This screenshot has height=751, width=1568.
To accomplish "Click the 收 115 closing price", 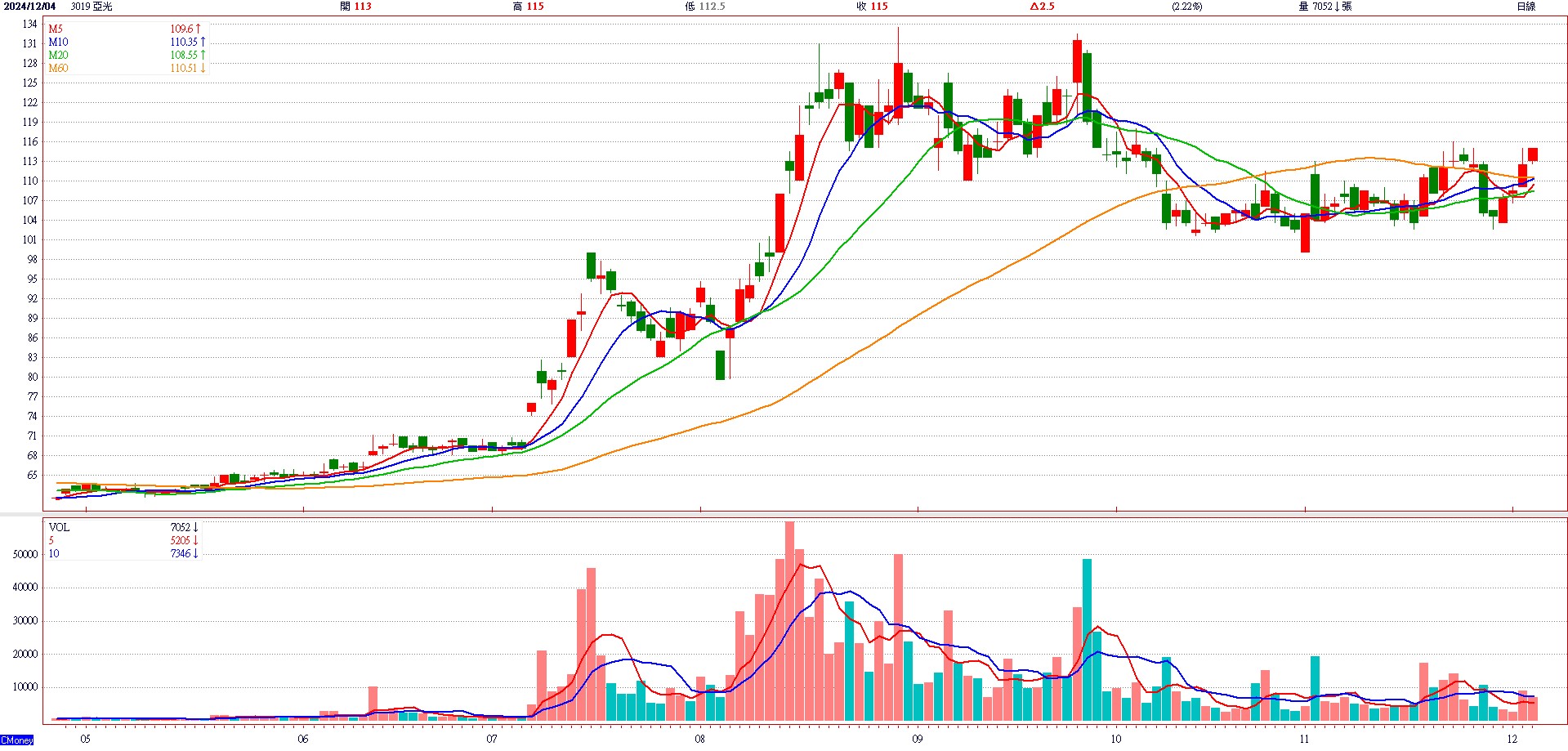I will pos(872,7).
